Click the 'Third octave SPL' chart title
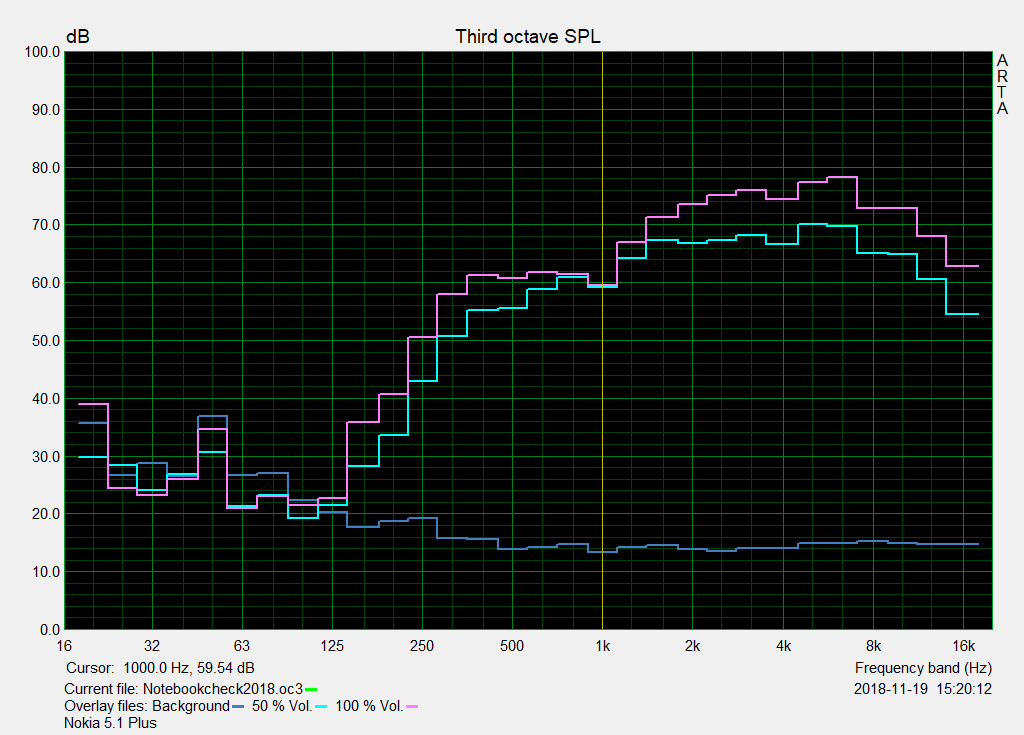This screenshot has height=735, width=1024. [x=528, y=37]
